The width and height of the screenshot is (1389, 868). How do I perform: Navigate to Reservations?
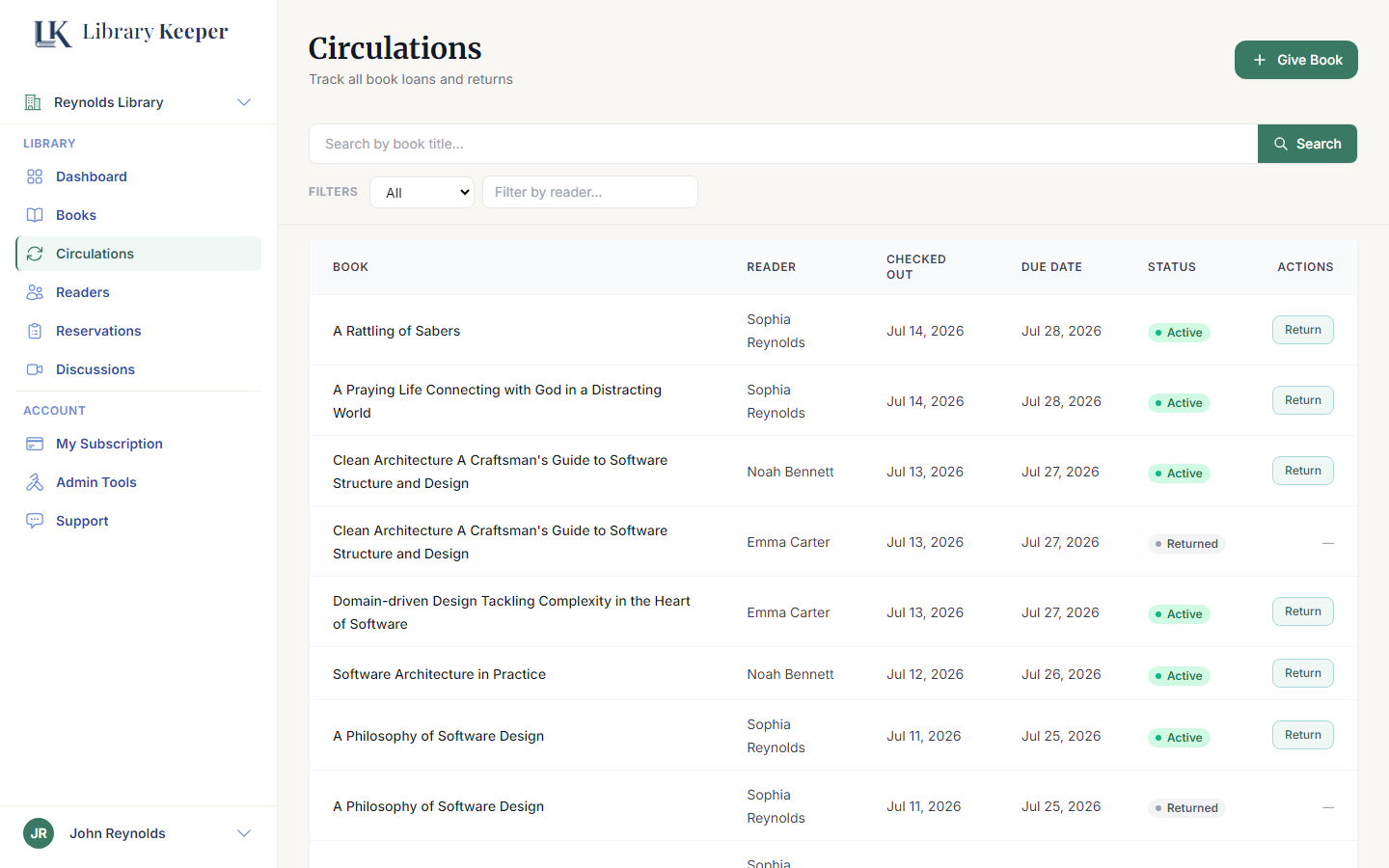[139, 331]
